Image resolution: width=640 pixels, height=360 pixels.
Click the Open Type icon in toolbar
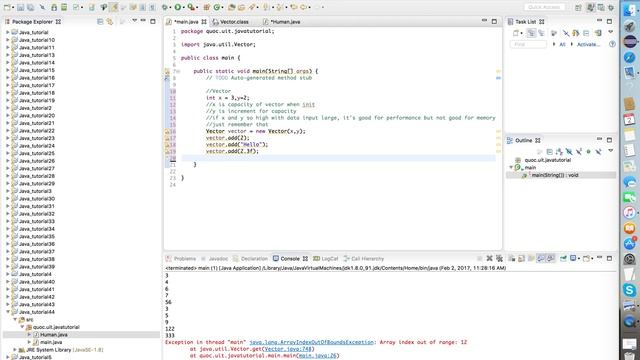pyautogui.click(x=232, y=7)
